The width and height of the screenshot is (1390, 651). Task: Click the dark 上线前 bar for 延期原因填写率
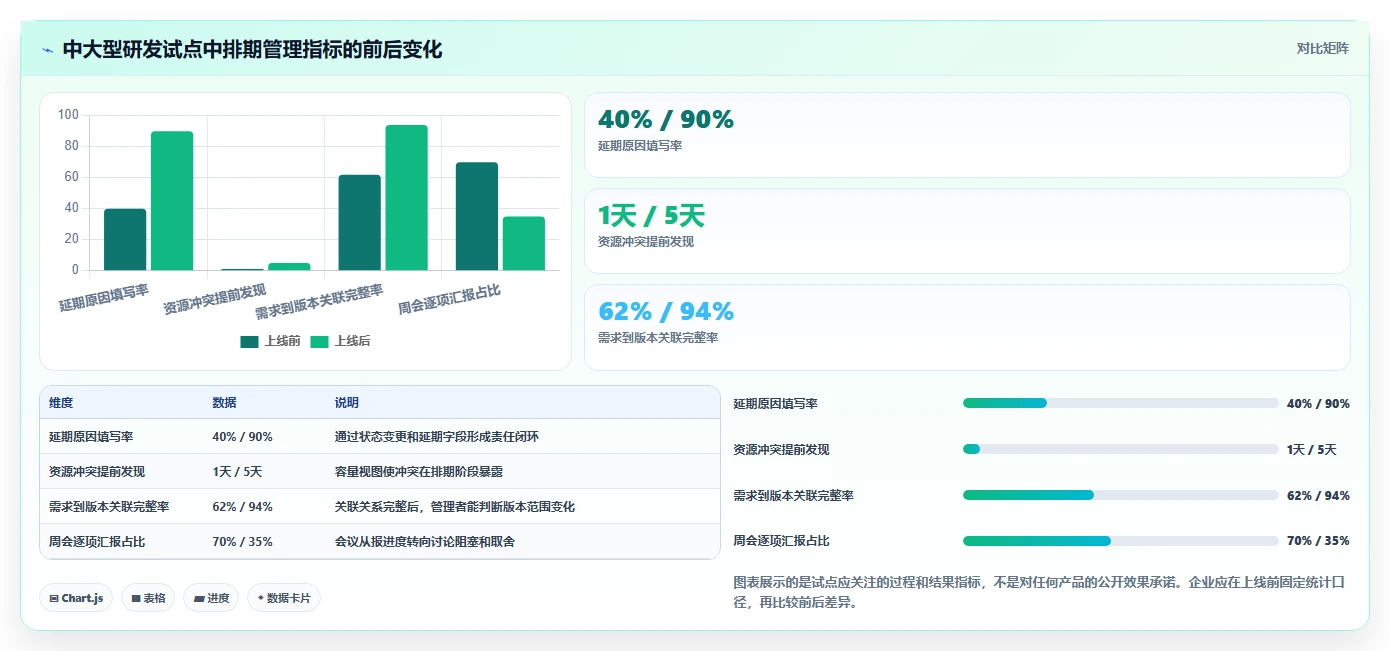pyautogui.click(x=125, y=239)
